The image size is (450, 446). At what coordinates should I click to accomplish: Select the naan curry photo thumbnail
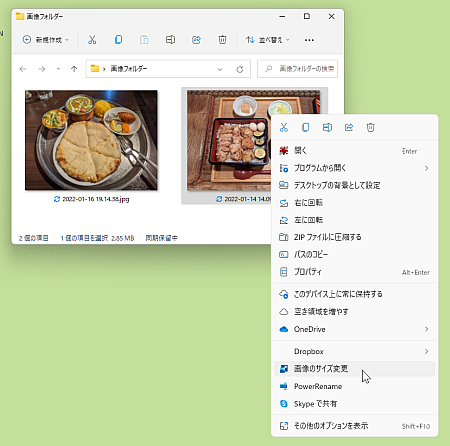click(91, 140)
